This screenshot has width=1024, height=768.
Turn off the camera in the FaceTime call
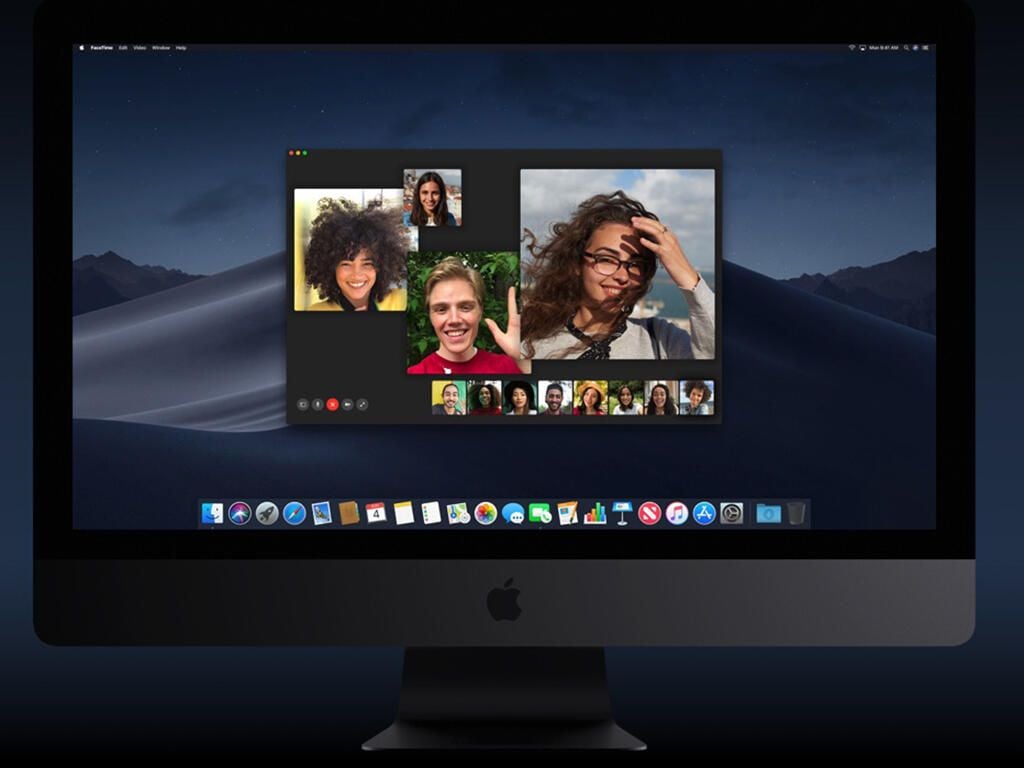(x=347, y=405)
